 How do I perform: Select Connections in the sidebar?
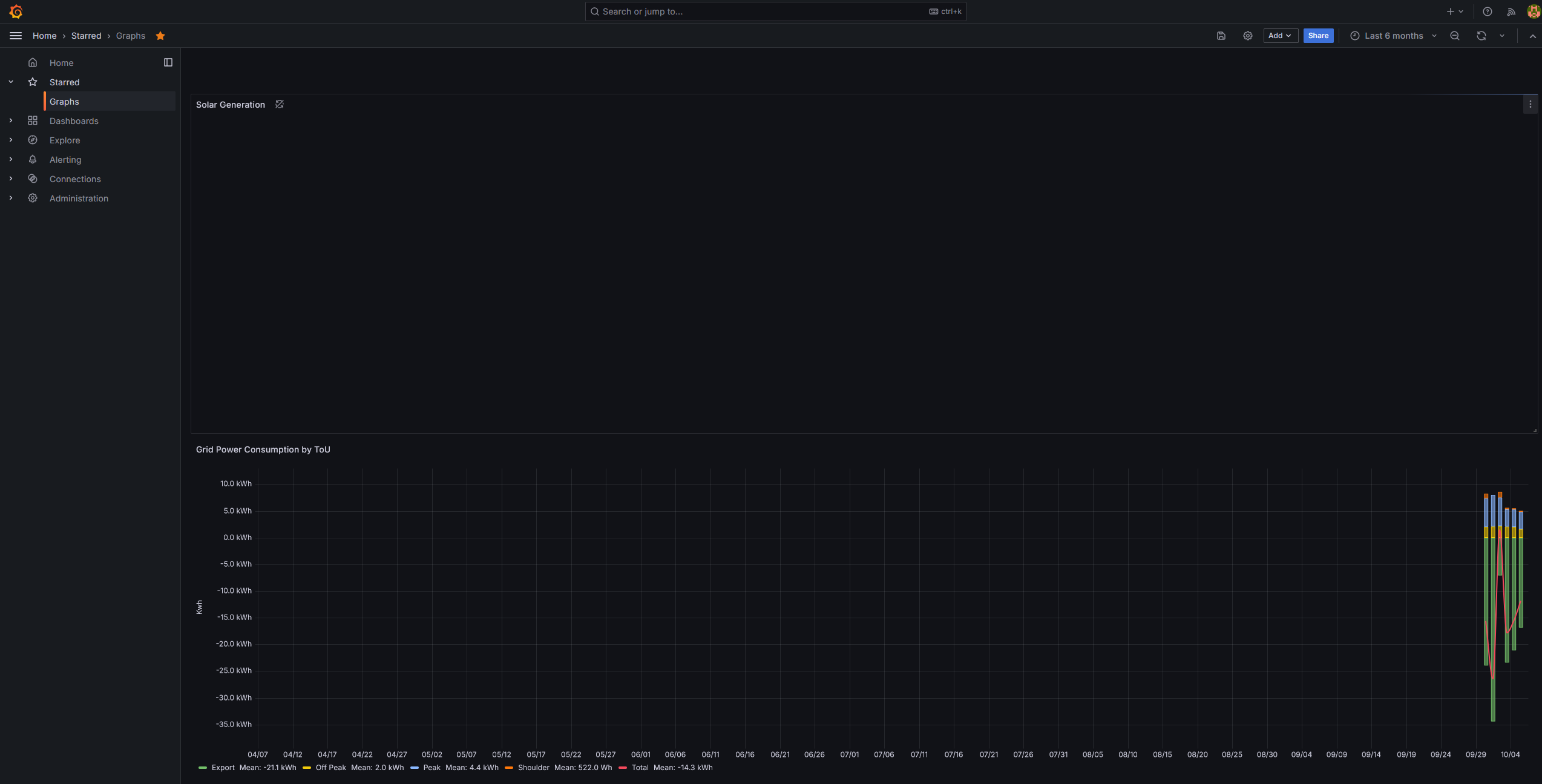(75, 179)
